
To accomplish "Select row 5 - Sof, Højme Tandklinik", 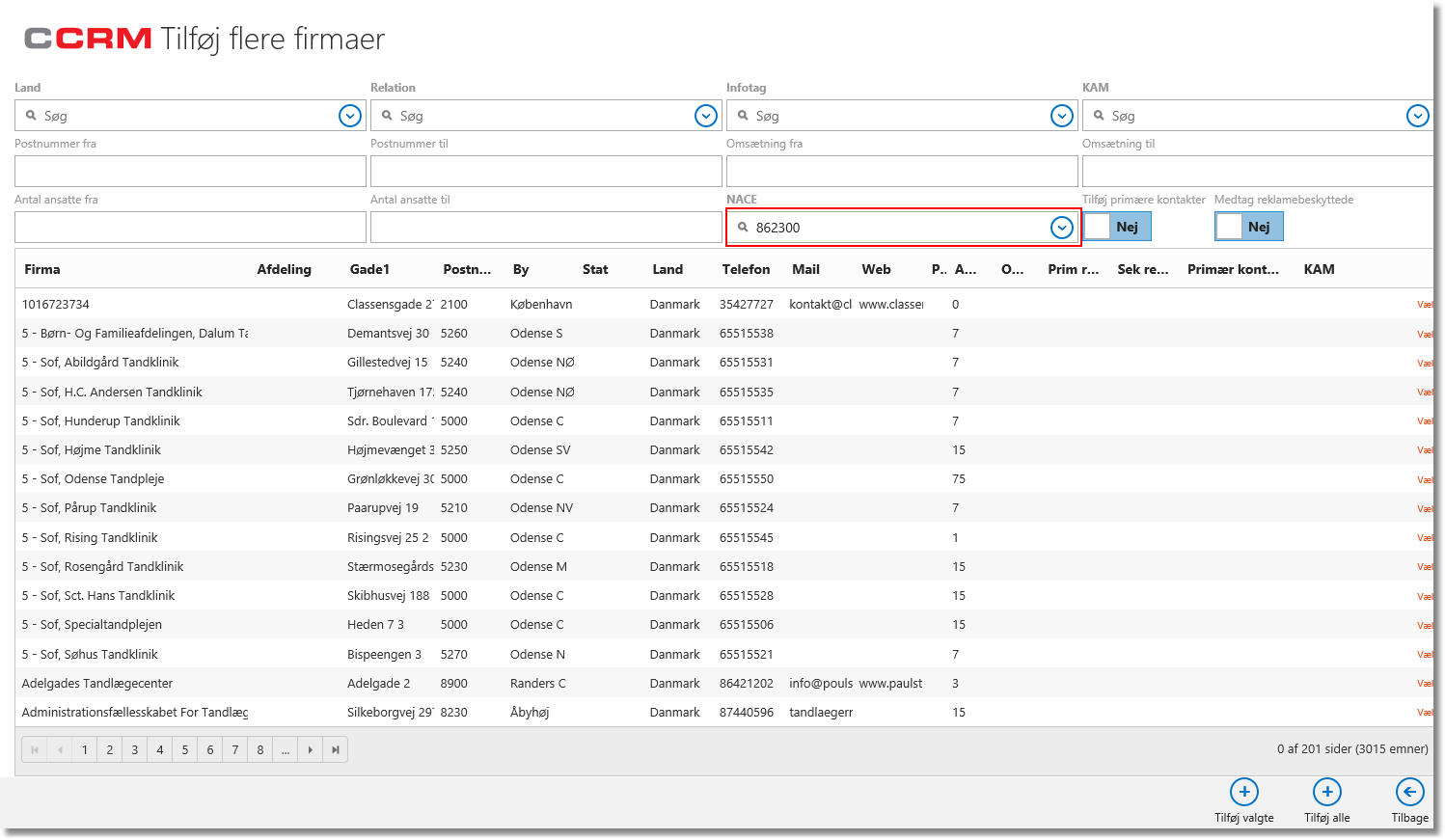I will click(x=723, y=450).
